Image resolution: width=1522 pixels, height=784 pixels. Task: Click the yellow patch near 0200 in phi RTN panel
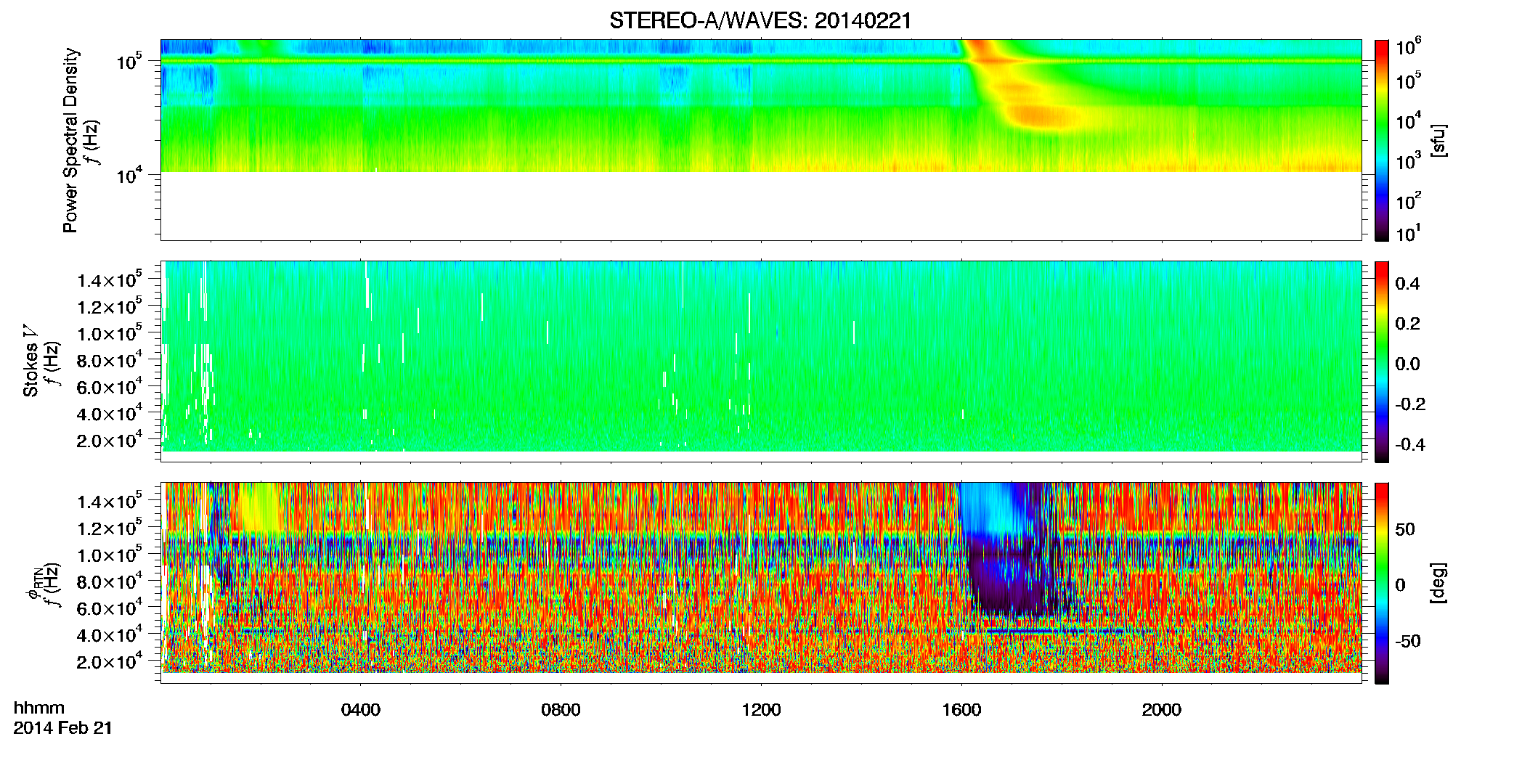(x=258, y=506)
